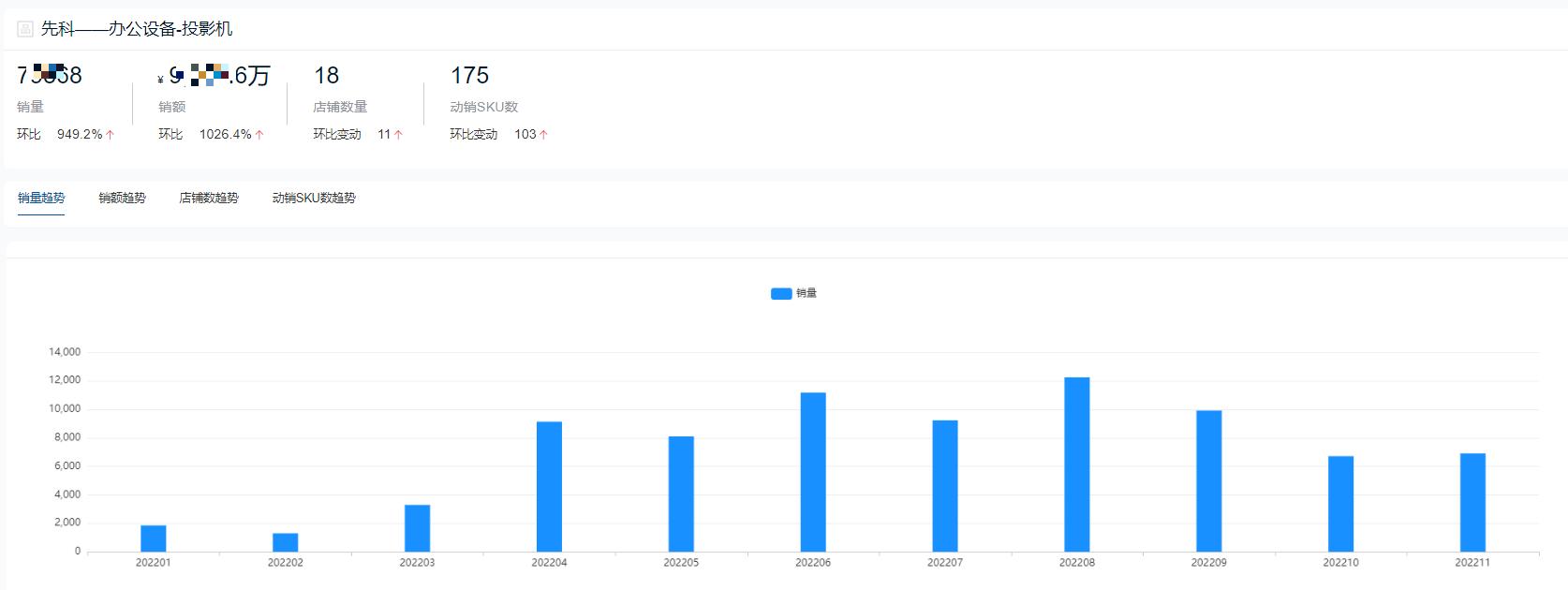Click the 202209 sales bar
Screen dimensions: 1568x590
coord(1209,481)
